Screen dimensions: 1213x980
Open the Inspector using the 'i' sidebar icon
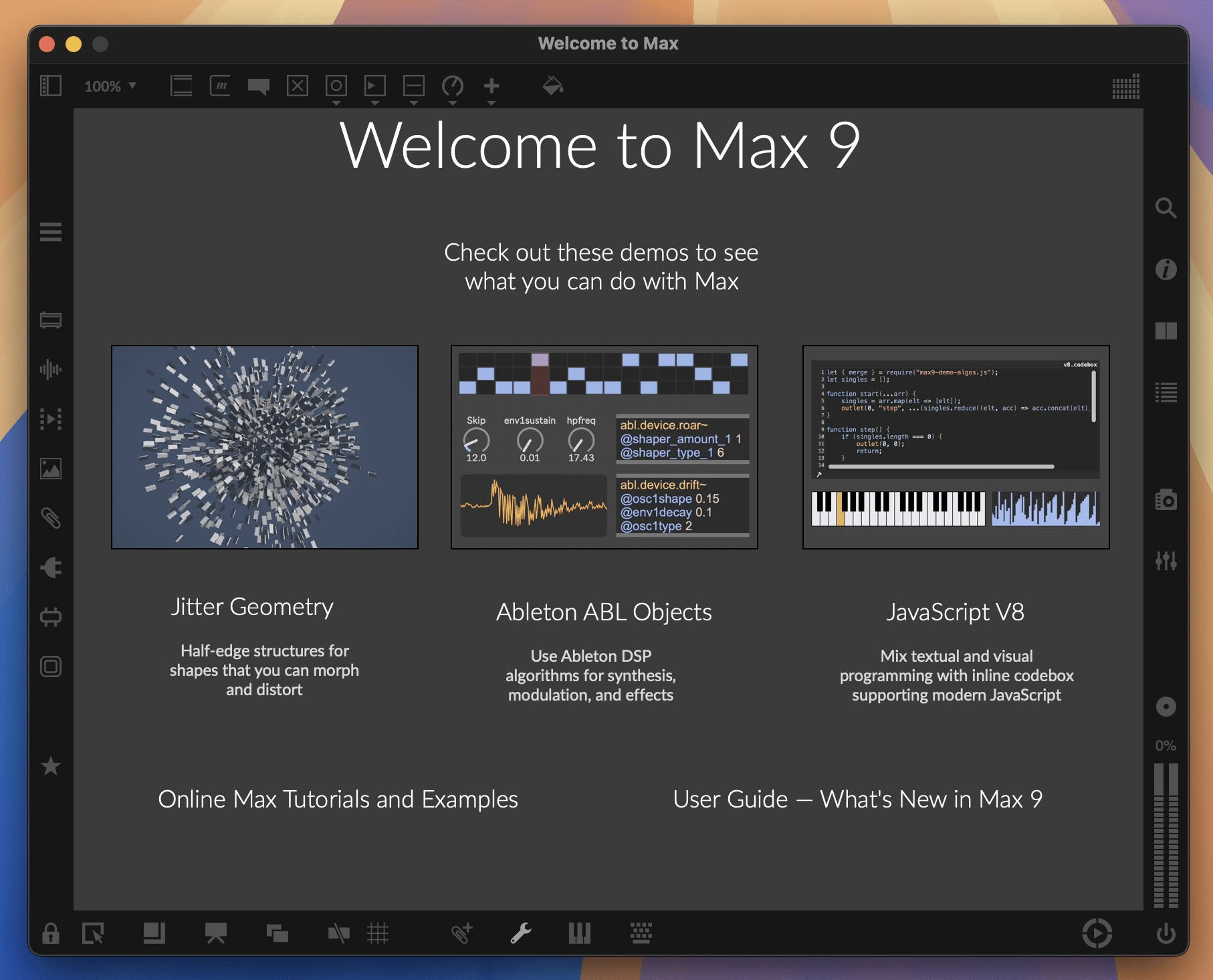(x=1167, y=269)
